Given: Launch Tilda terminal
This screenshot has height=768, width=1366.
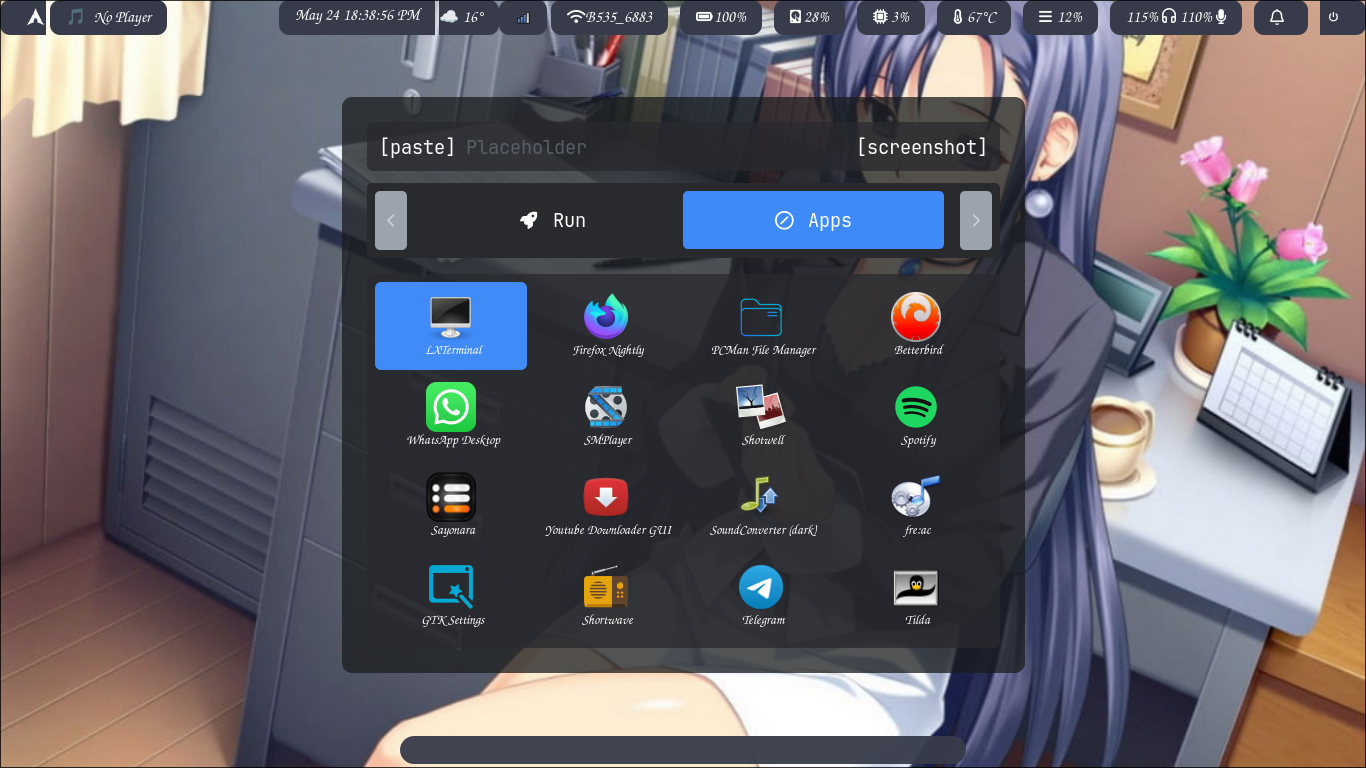Looking at the screenshot, I should tap(918, 596).
